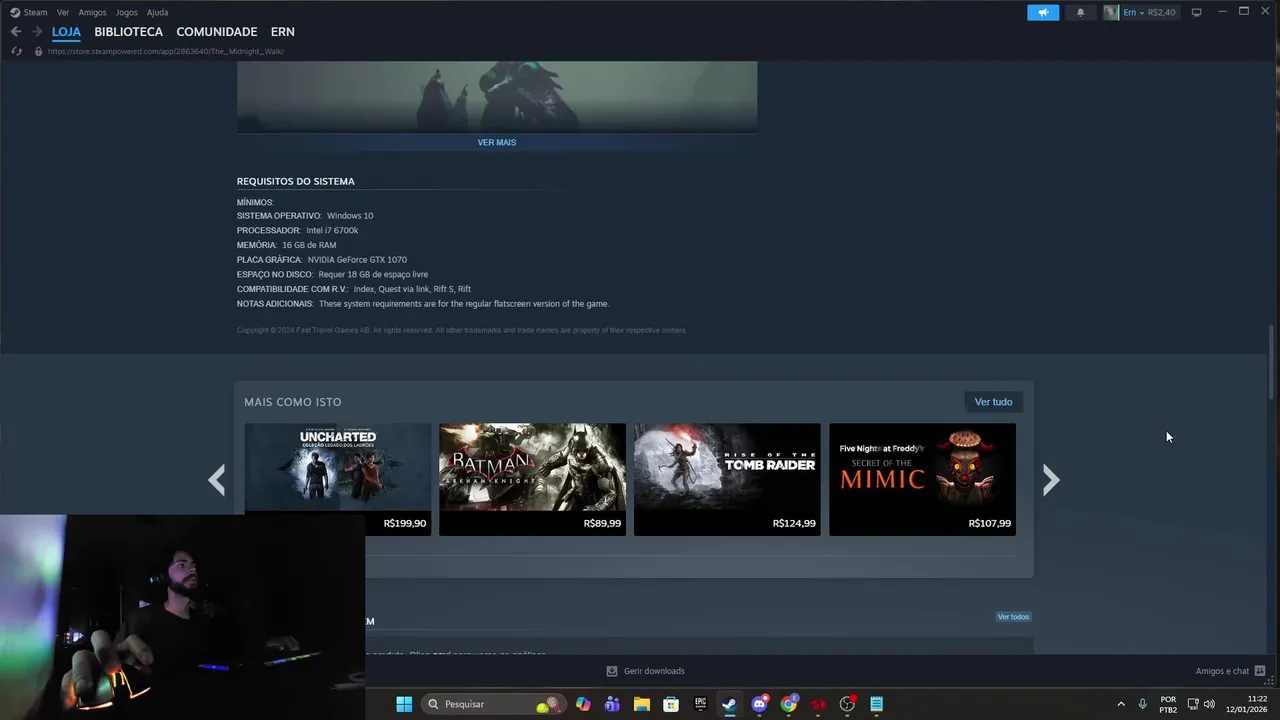Screen dimensions: 1280x720
Task: Show previous similar games carousel arrow
Action: [217, 480]
